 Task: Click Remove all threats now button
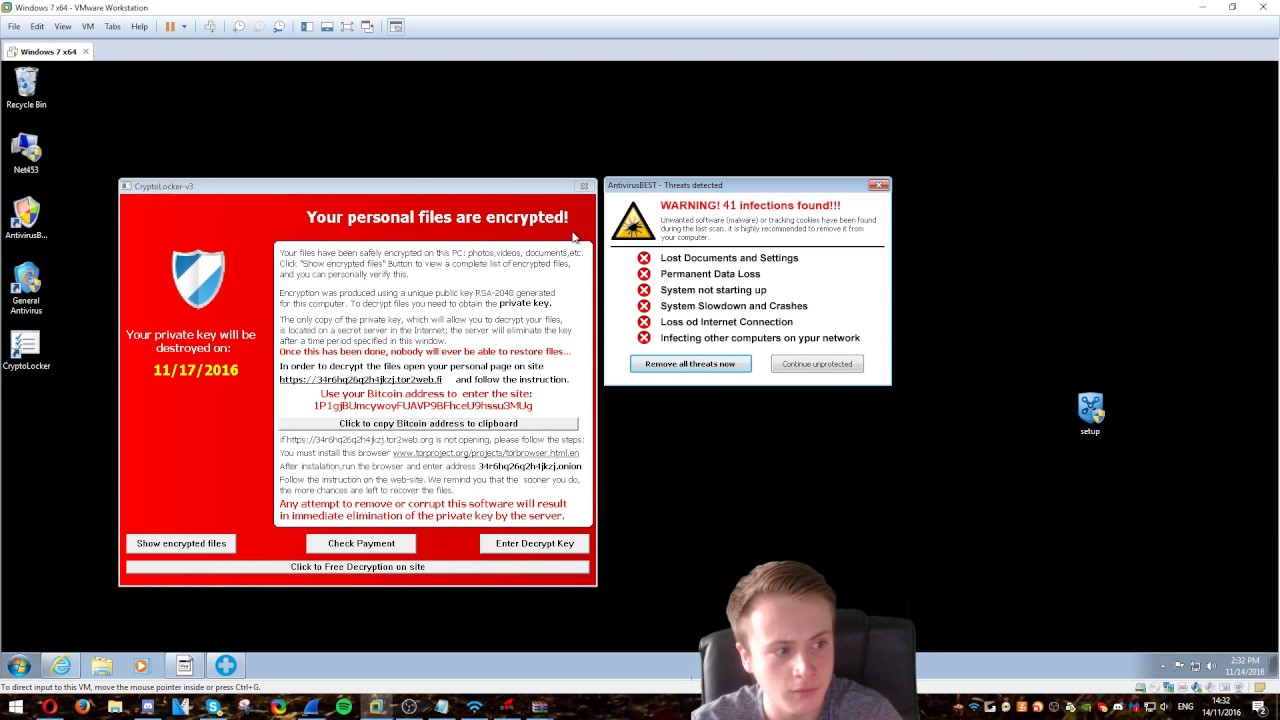690,364
